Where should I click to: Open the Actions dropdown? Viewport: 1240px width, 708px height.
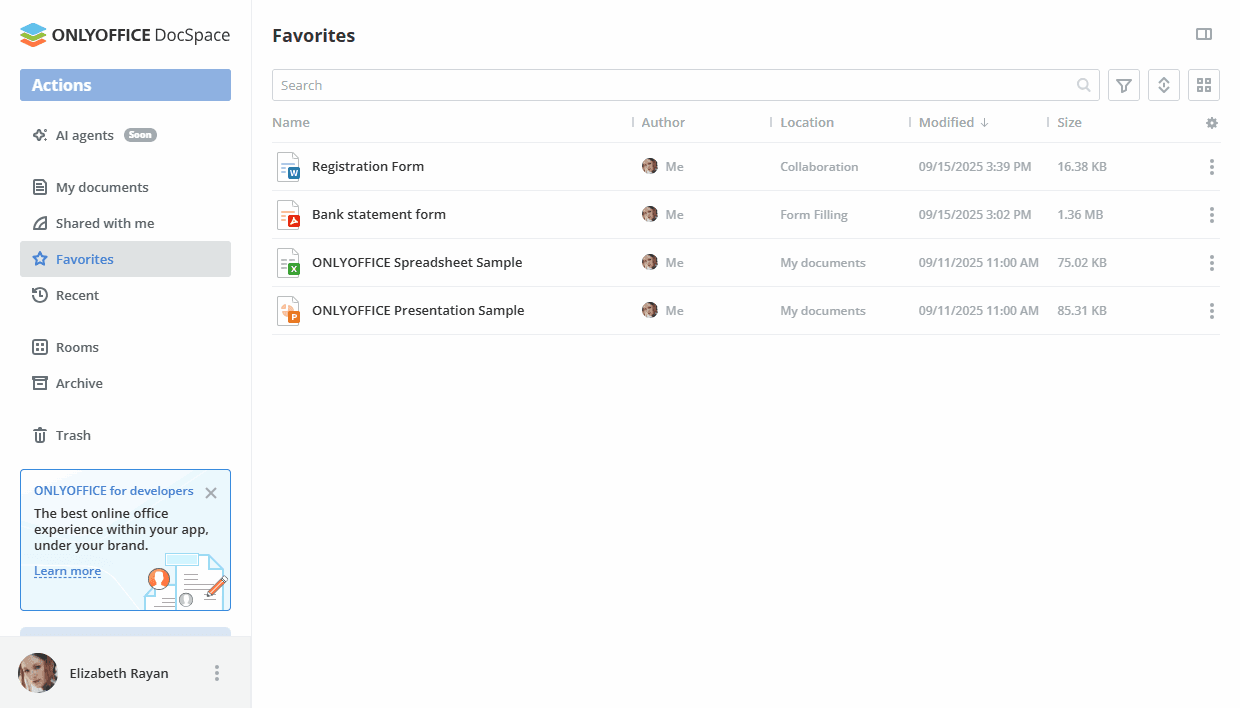(x=124, y=85)
